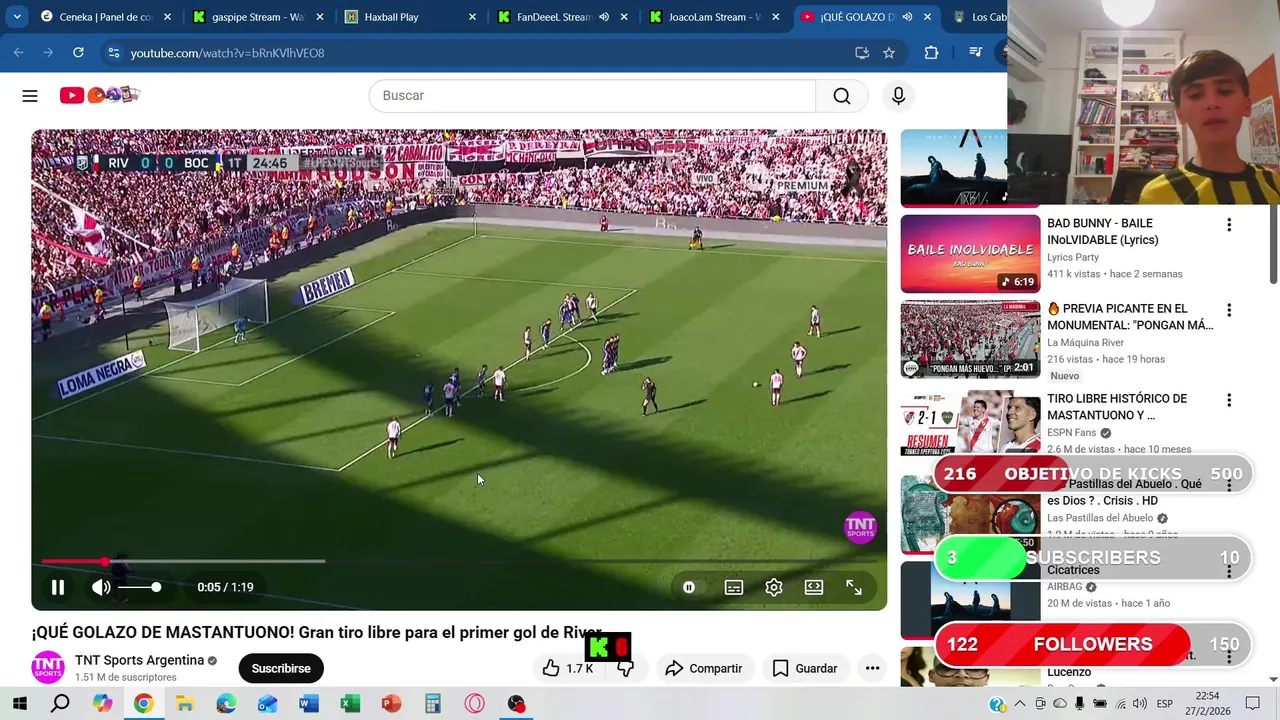Image resolution: width=1280 pixels, height=720 pixels.
Task: Open Calculator from the taskbar
Action: point(433,704)
